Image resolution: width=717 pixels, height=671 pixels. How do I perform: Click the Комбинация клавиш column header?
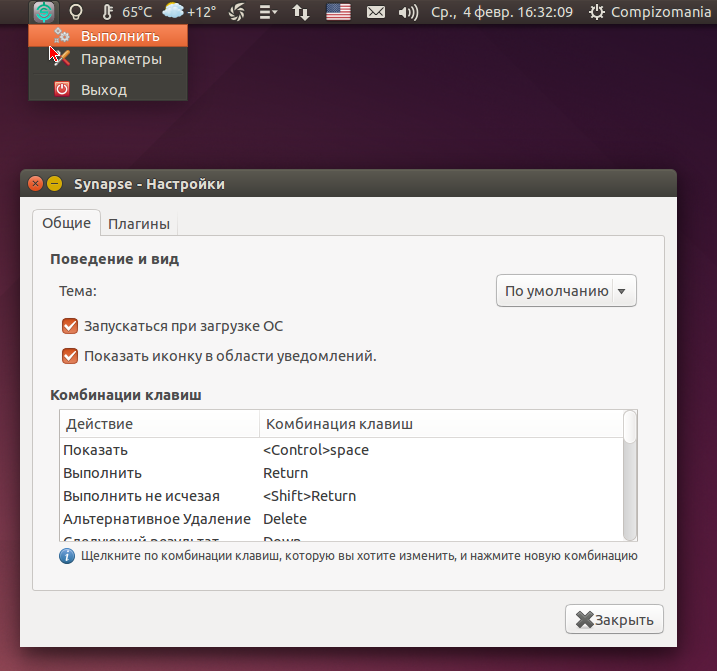(x=441, y=424)
